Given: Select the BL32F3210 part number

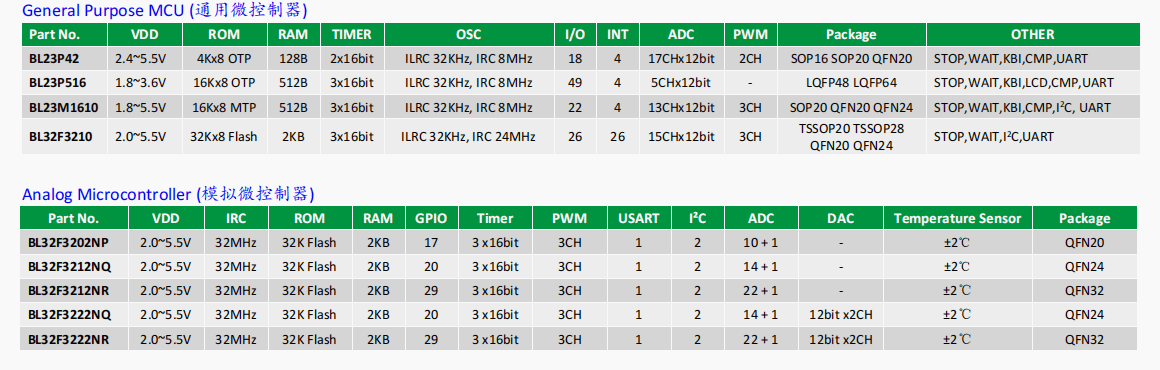Looking at the screenshot, I should click(61, 136).
